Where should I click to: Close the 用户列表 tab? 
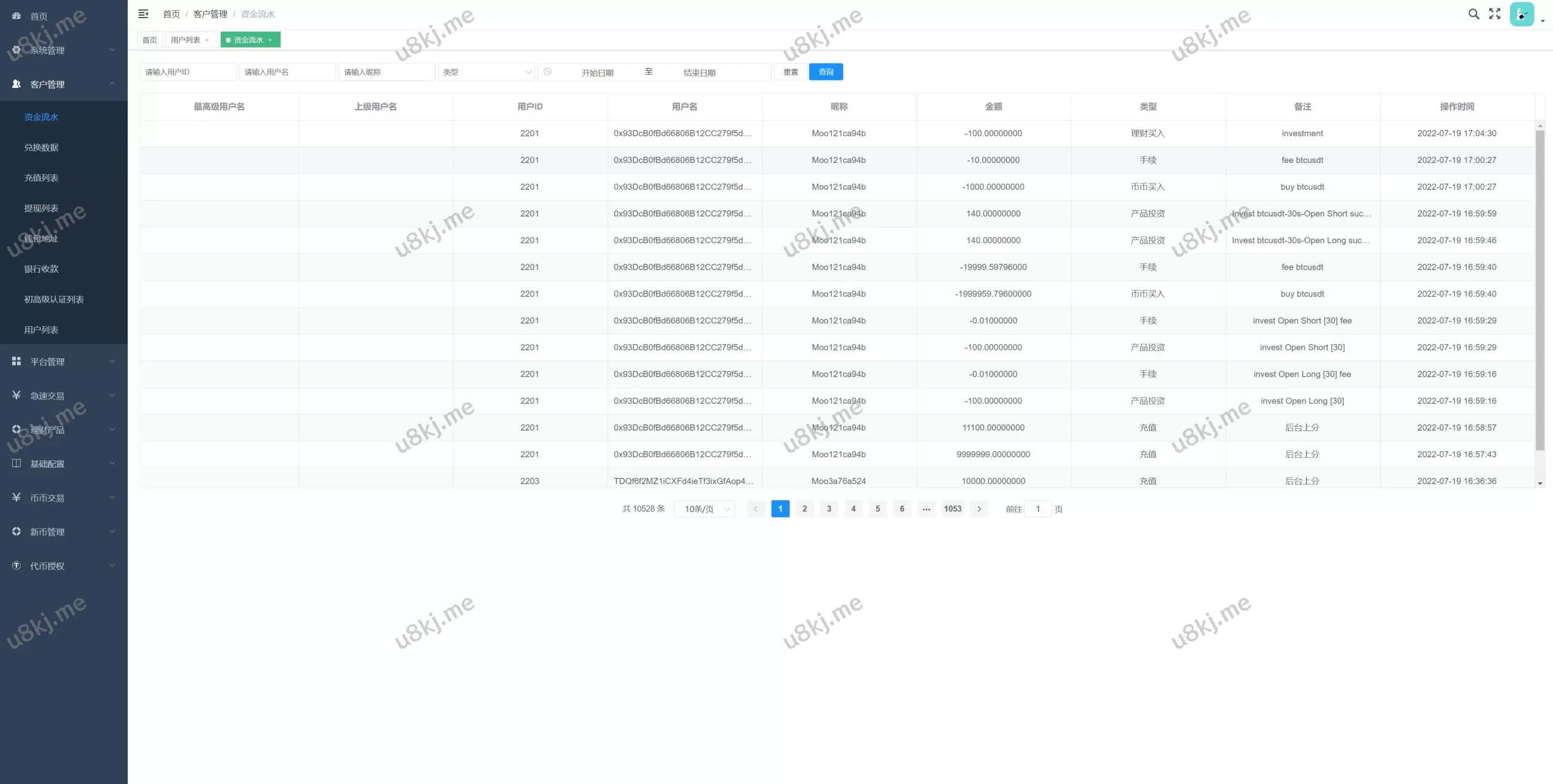pos(207,40)
